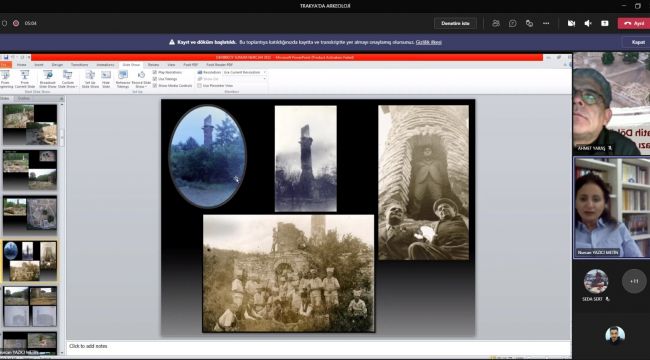Click the Denetim iste button
The height and width of the screenshot is (360, 650).
(x=455, y=23)
